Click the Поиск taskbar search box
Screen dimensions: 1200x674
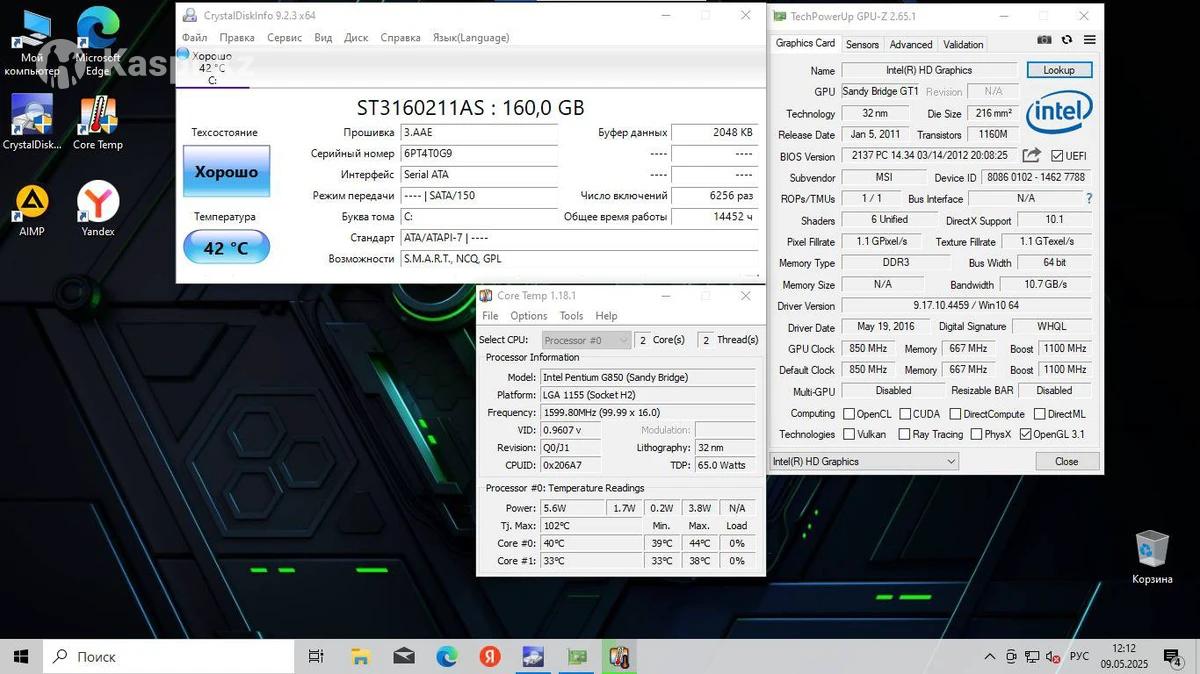click(x=168, y=657)
